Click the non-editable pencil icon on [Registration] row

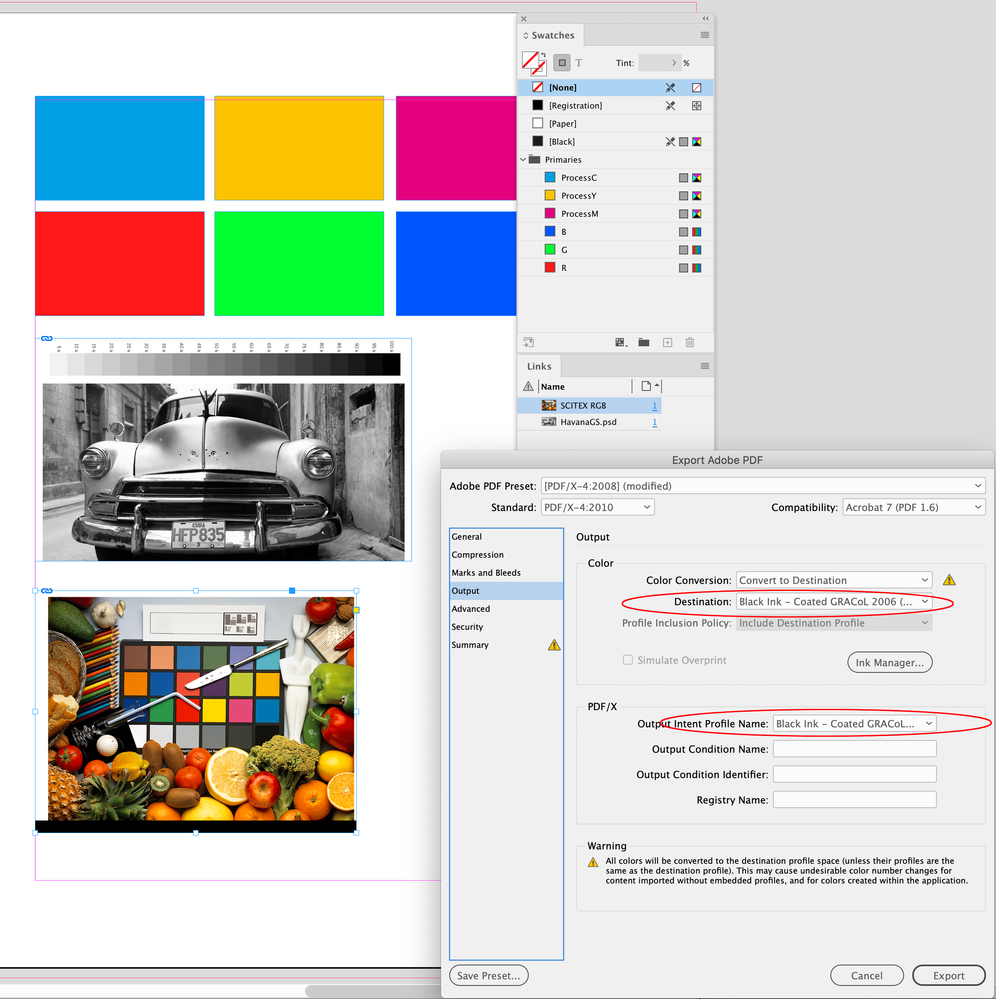670,106
